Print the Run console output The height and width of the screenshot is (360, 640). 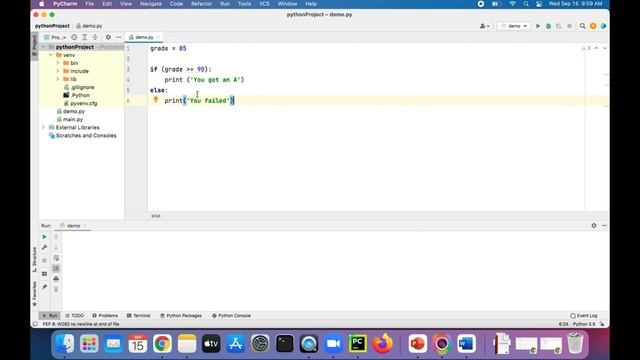56,279
